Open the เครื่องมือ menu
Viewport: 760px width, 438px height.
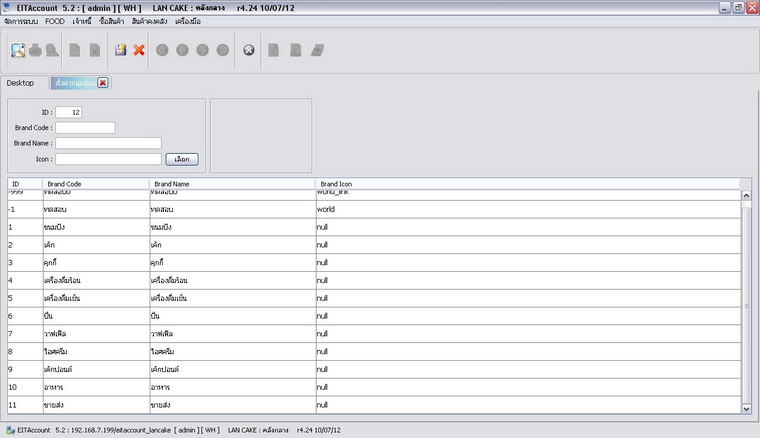(188, 21)
